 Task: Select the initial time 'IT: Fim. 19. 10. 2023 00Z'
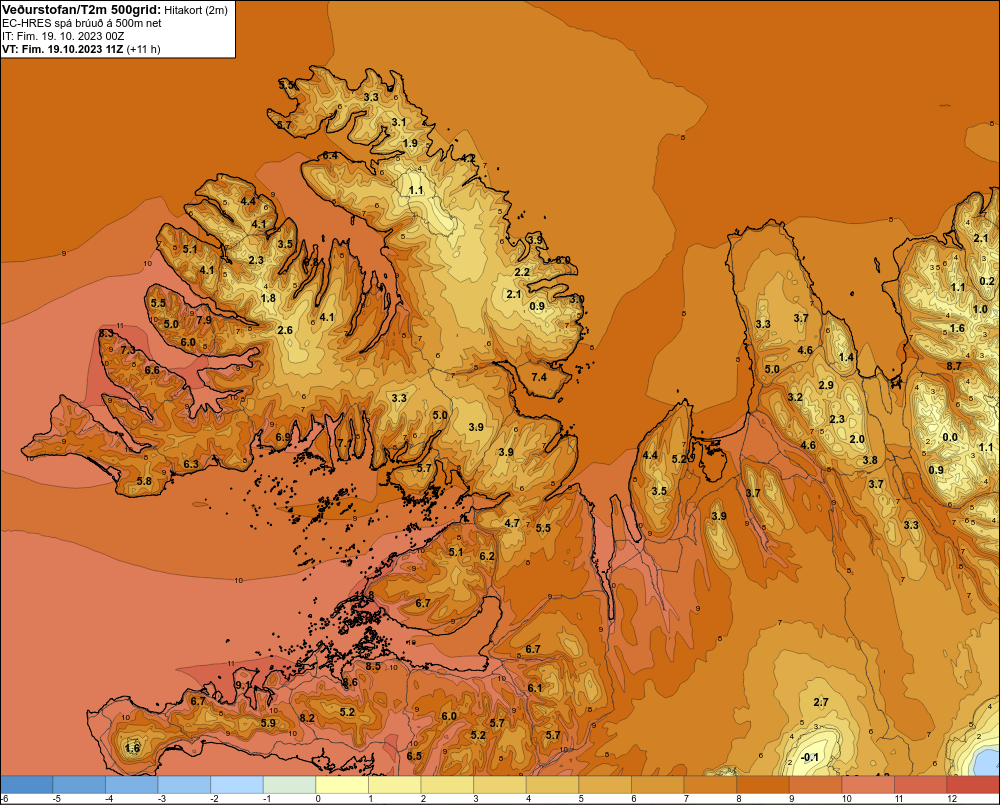coord(63,36)
